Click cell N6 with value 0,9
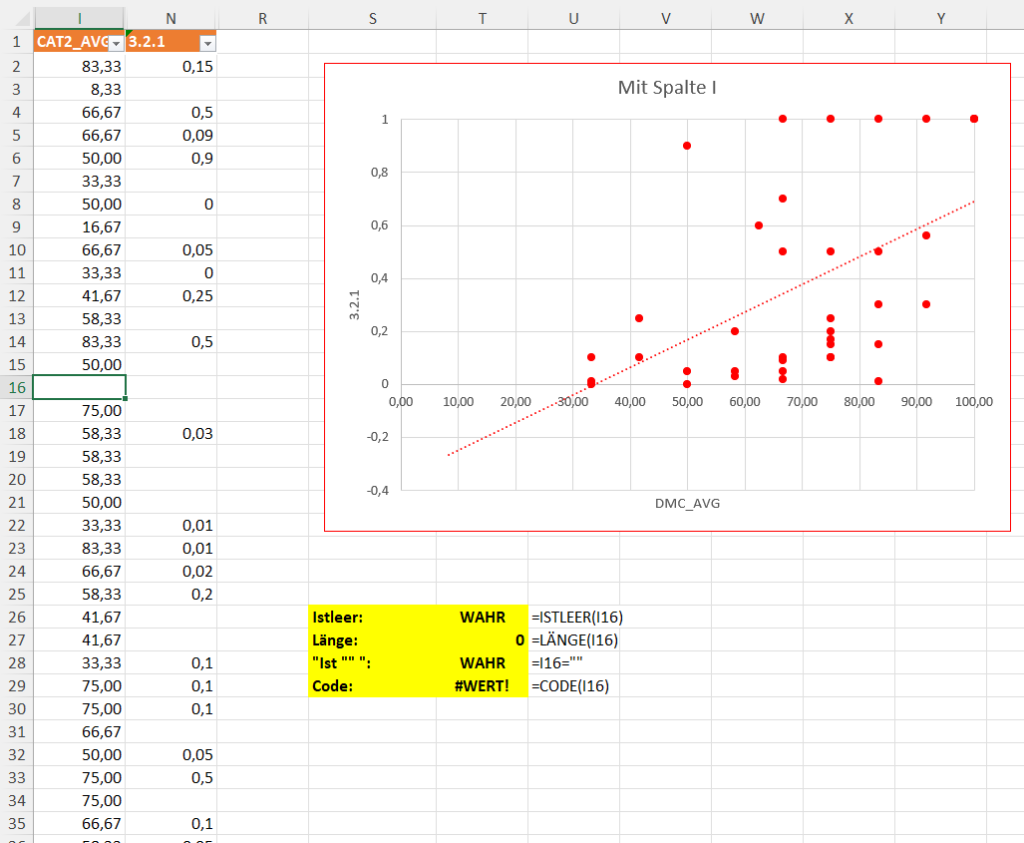The height and width of the screenshot is (843, 1024). pyautogui.click(x=171, y=158)
